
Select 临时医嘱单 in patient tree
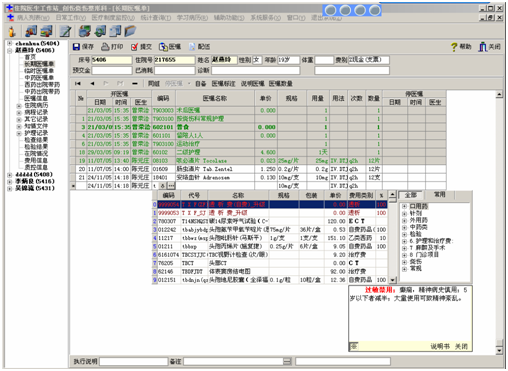click(39, 71)
